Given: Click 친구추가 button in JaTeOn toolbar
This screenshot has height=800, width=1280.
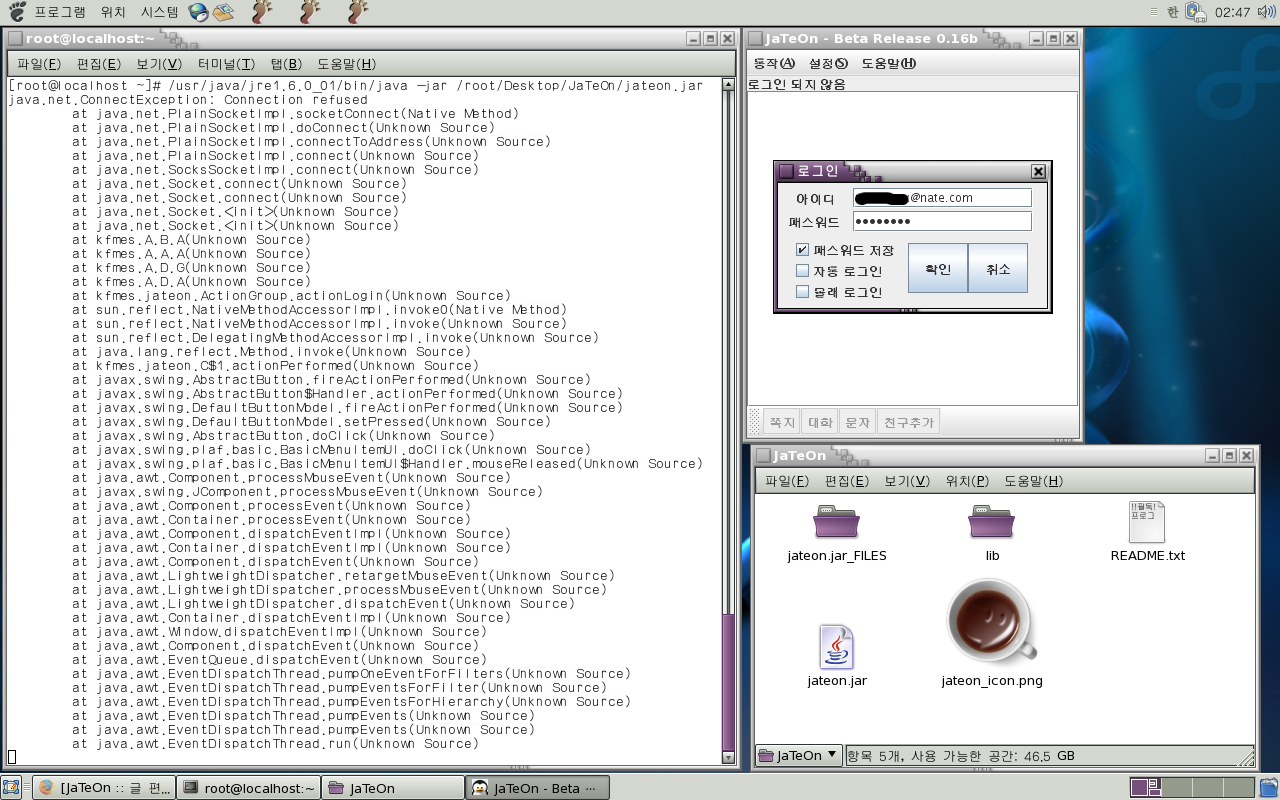Looking at the screenshot, I should click(909, 422).
